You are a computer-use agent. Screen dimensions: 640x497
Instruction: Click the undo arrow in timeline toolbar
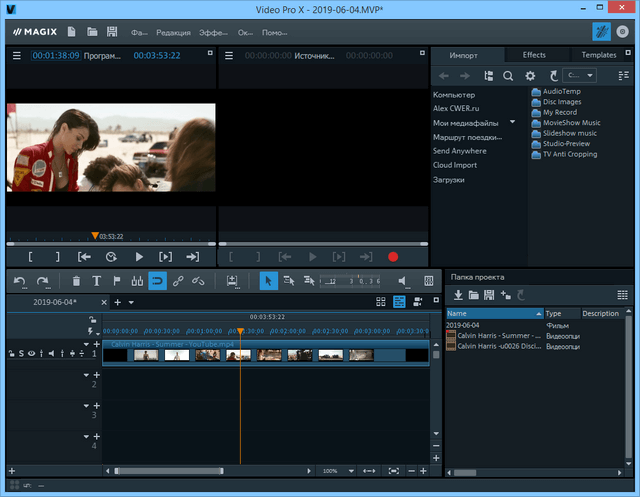[19, 282]
